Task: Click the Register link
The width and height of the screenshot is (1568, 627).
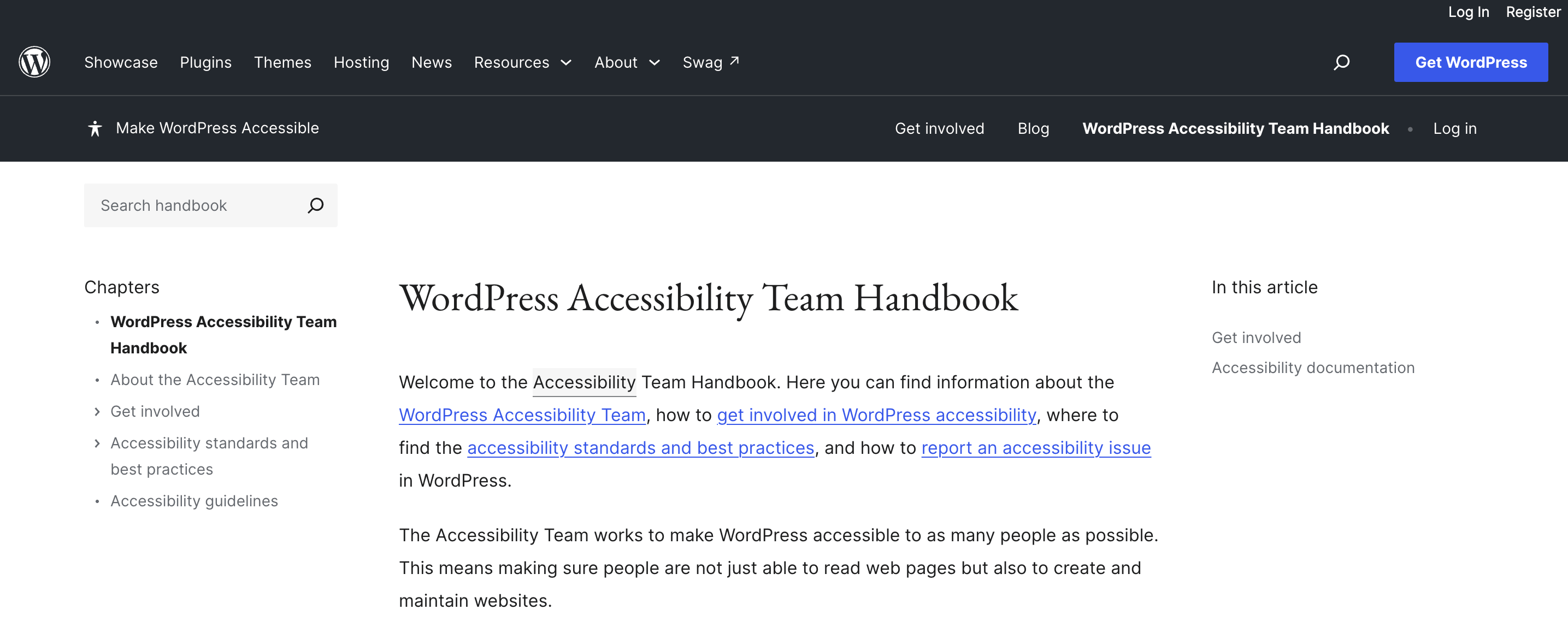Action: click(x=1532, y=11)
